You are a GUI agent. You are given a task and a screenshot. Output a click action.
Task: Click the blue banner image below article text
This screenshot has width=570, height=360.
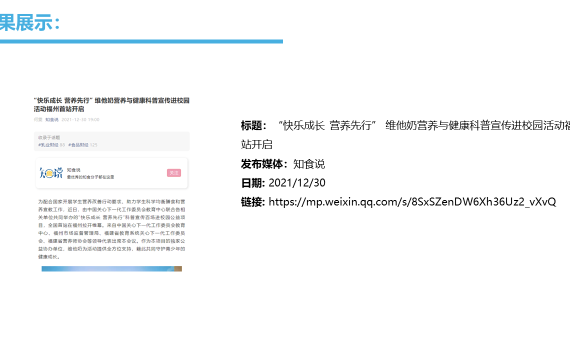[x=112, y=269]
